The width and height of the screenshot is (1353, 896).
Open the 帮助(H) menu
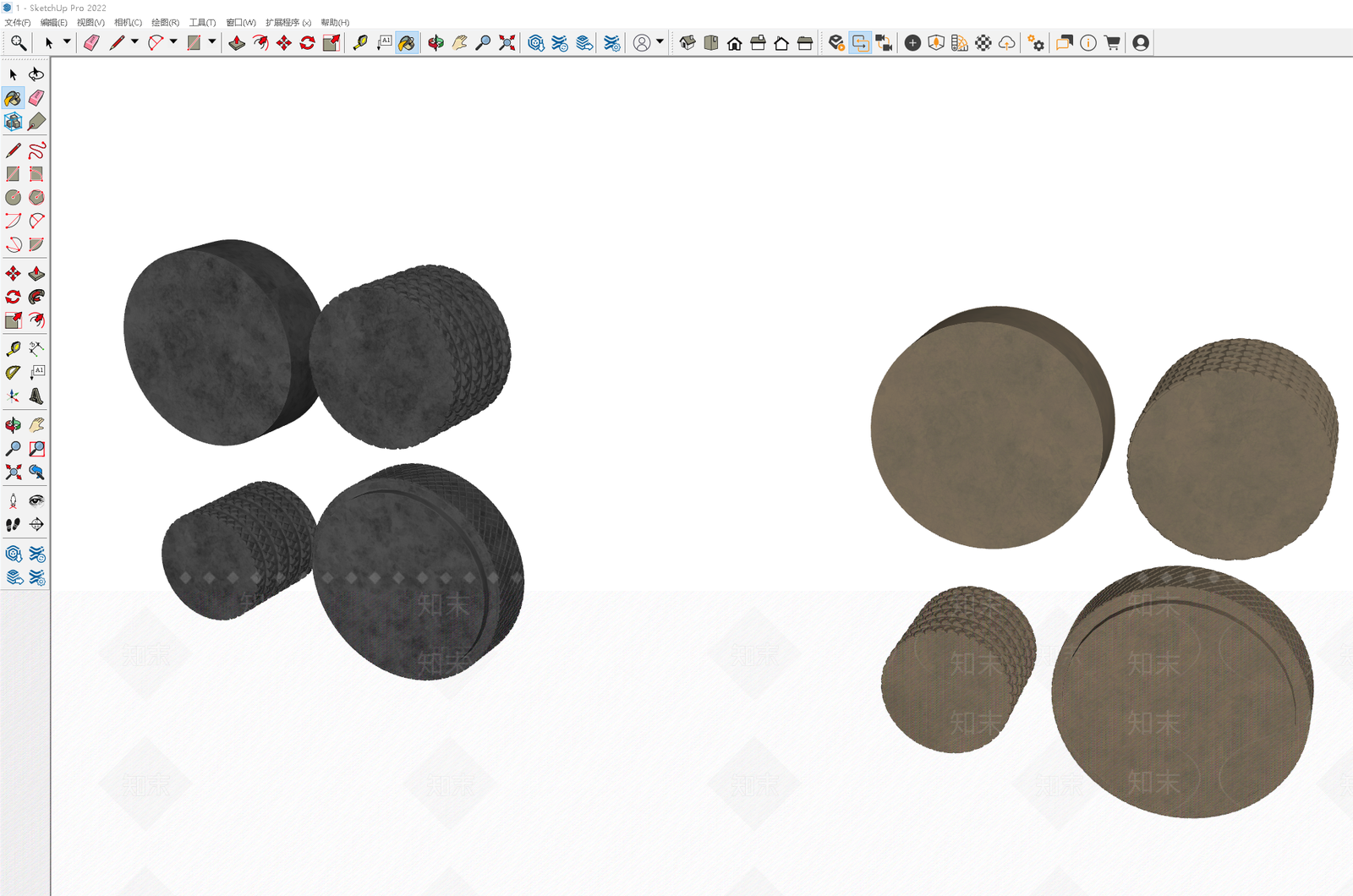tap(335, 22)
